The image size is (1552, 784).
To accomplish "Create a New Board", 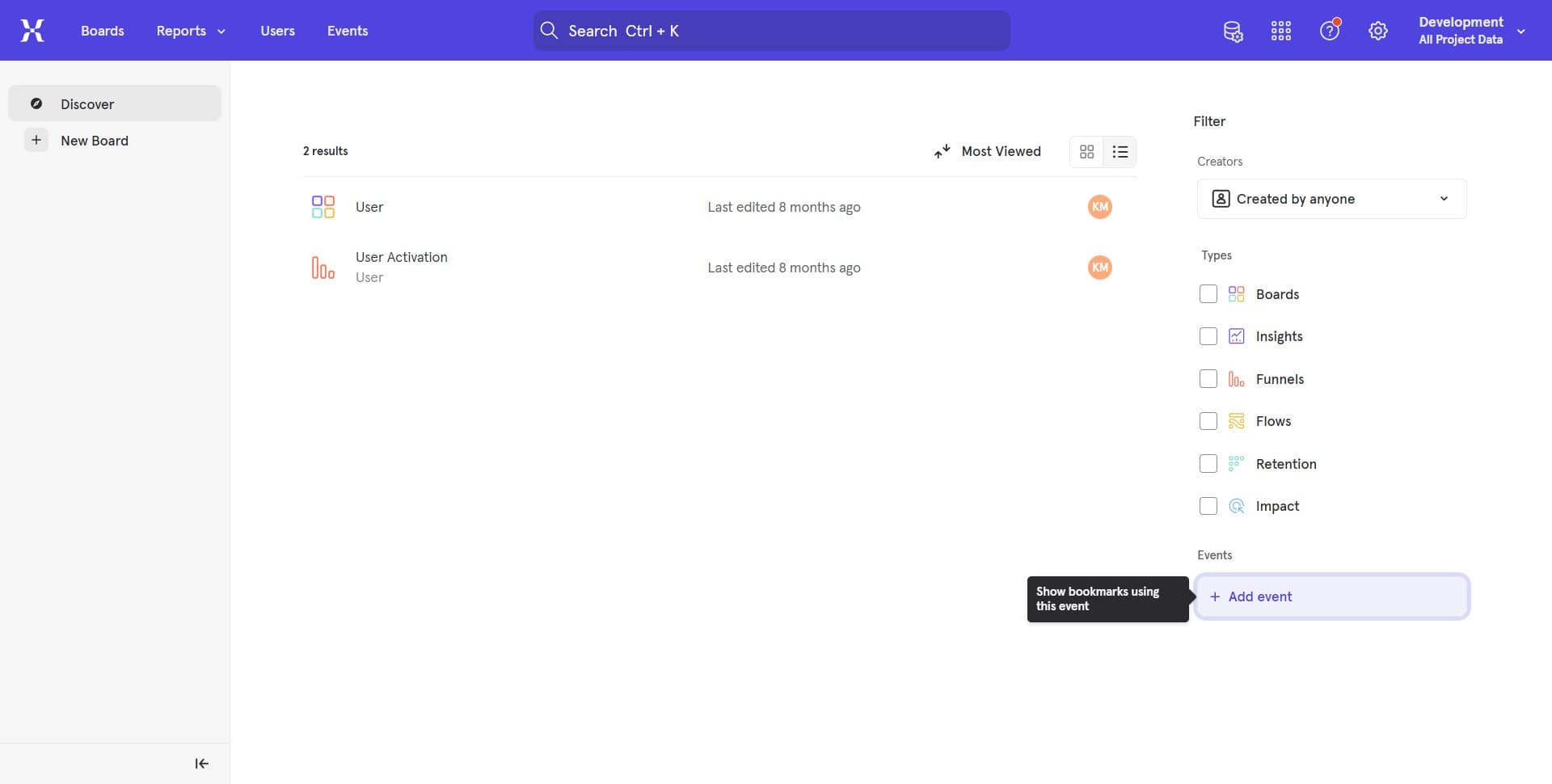I will (95, 140).
